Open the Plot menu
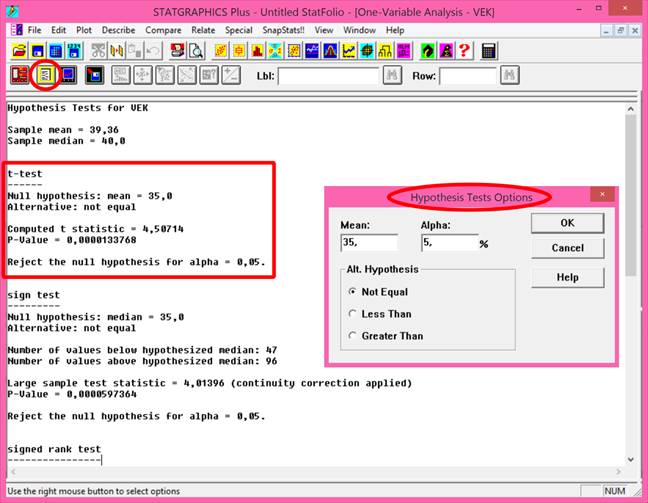 click(x=84, y=30)
